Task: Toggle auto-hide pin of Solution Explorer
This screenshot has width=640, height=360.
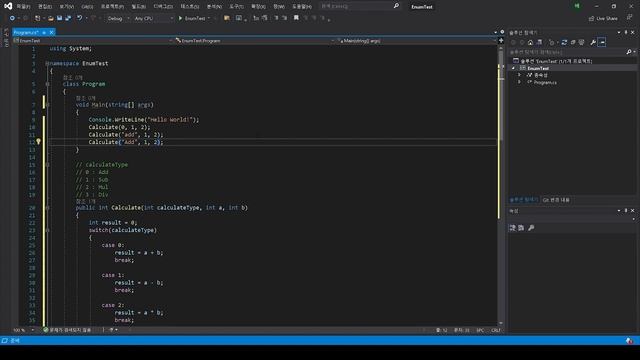Action: point(626,32)
